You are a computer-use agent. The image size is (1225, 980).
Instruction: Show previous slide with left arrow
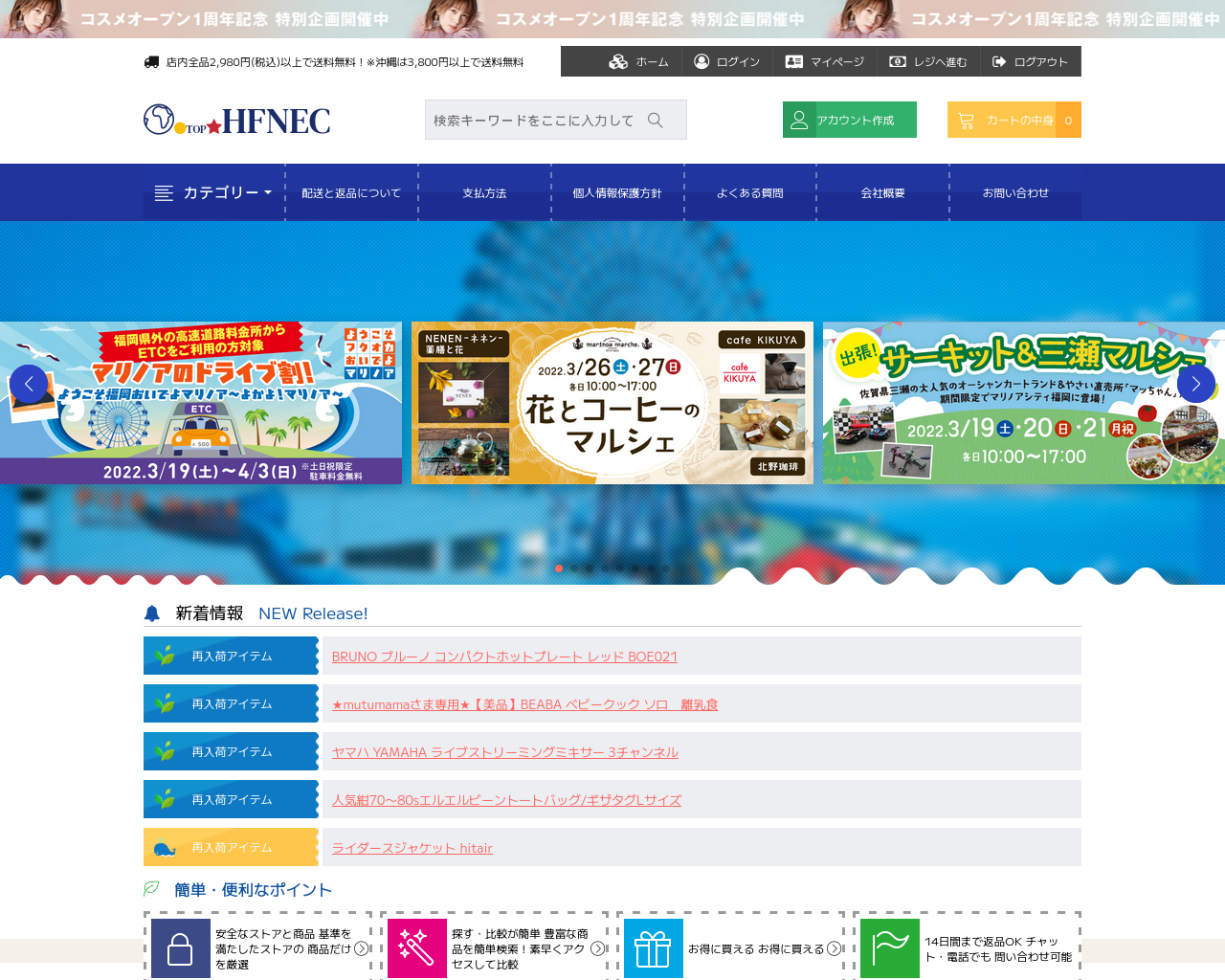(x=29, y=384)
